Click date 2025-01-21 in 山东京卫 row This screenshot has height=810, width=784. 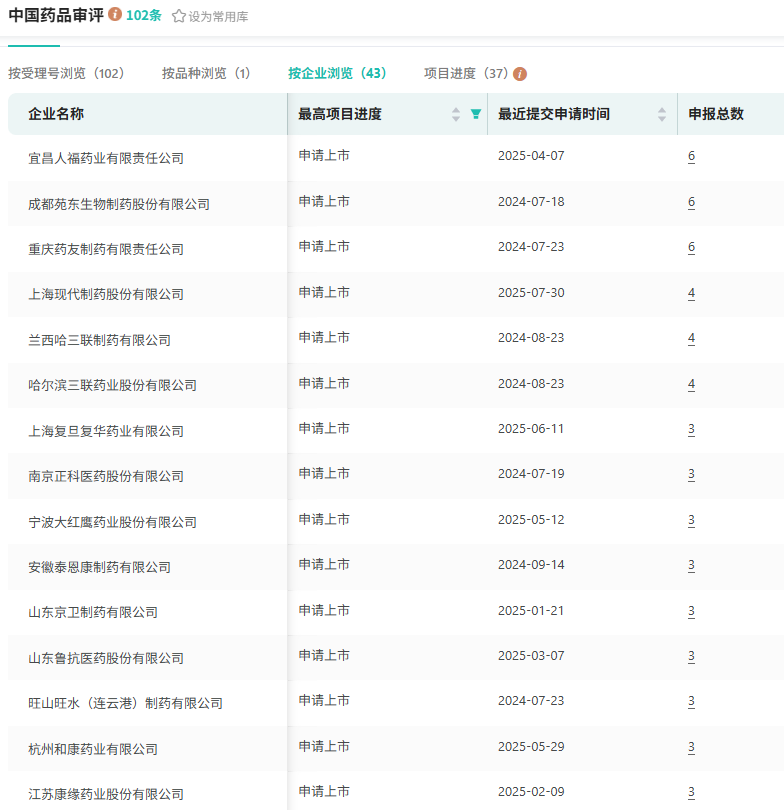[x=531, y=610]
